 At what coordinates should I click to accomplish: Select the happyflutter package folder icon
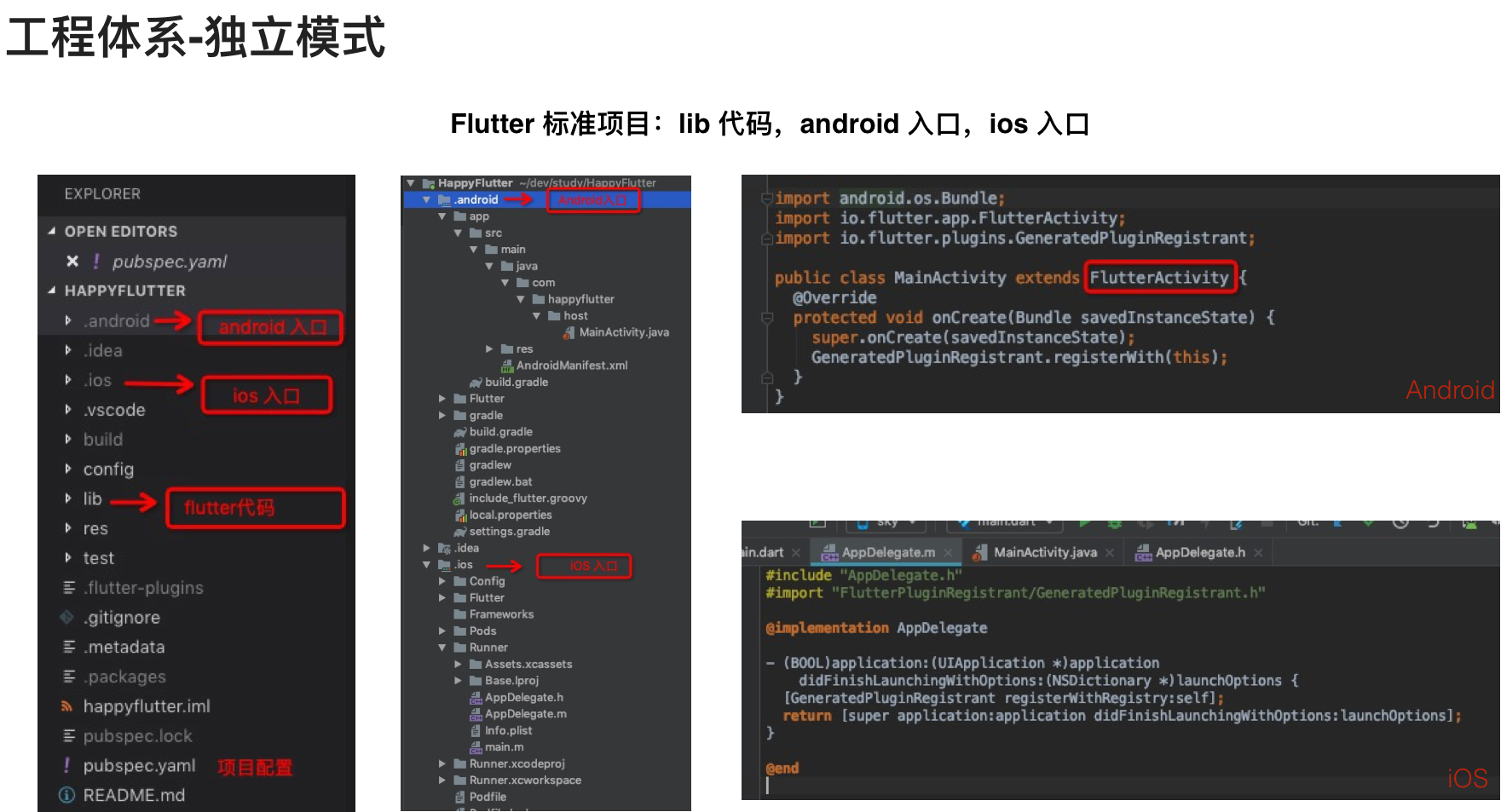[x=539, y=299]
